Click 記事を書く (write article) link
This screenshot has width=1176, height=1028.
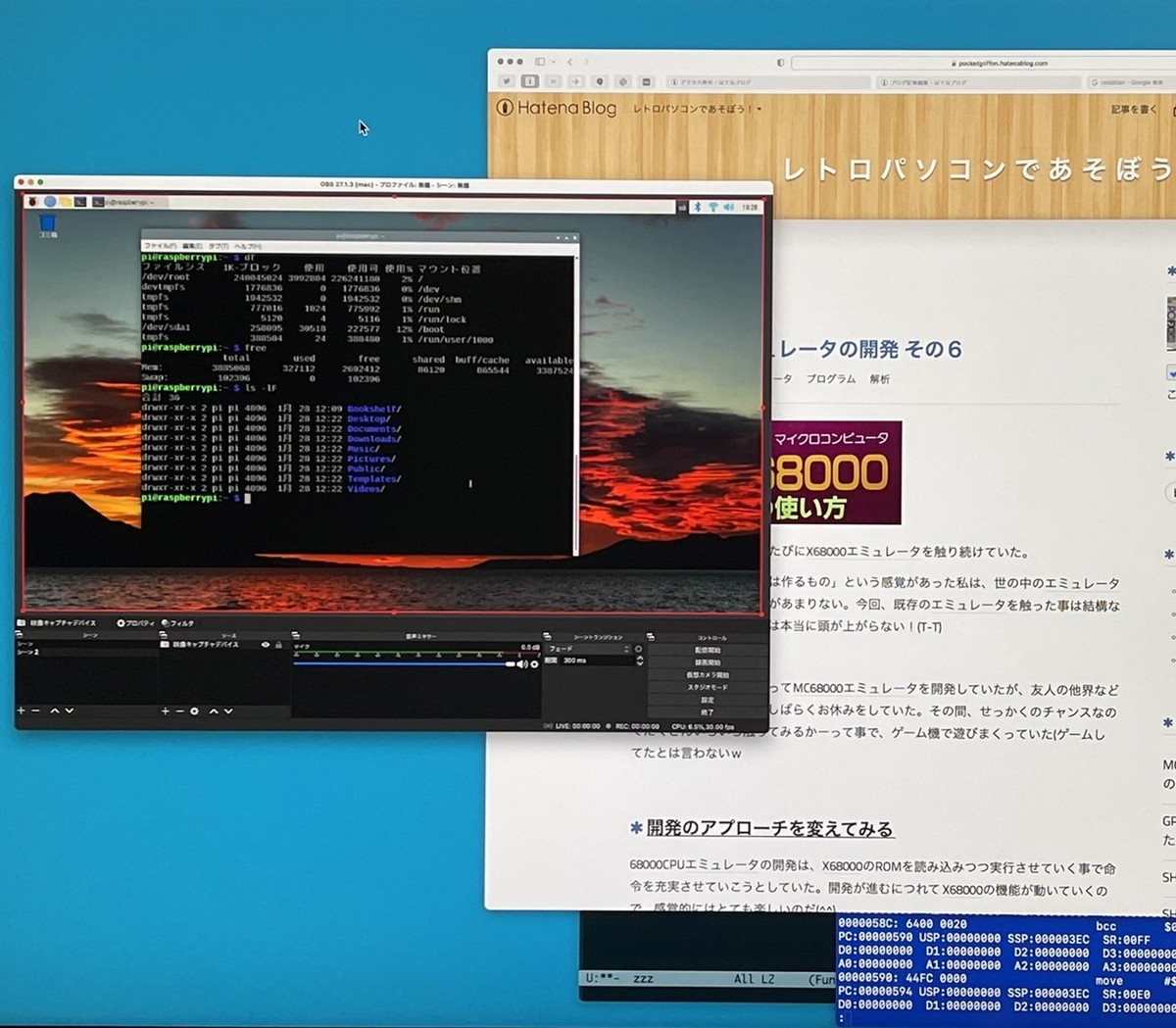1135,109
